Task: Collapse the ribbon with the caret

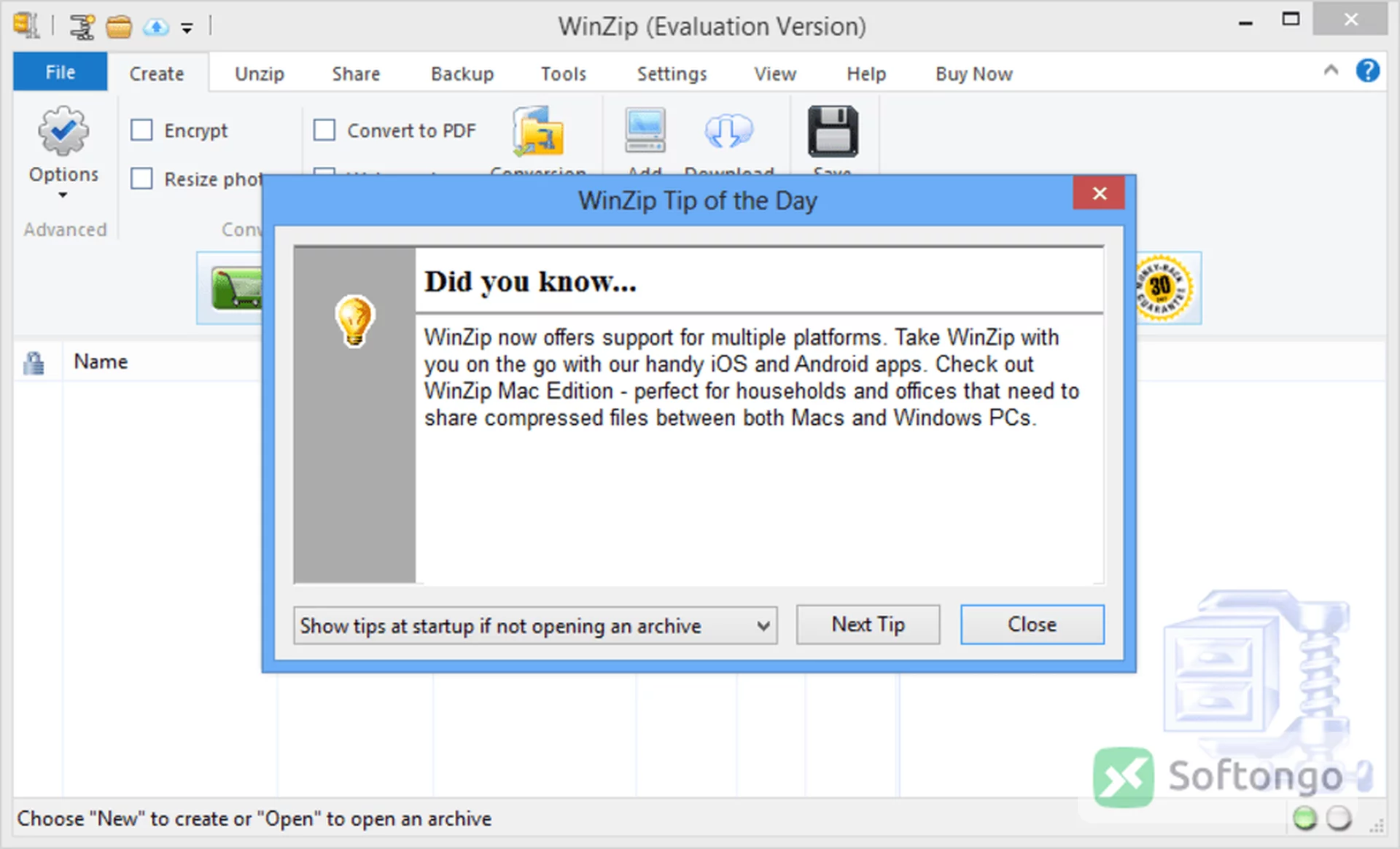Action: click(x=1331, y=70)
